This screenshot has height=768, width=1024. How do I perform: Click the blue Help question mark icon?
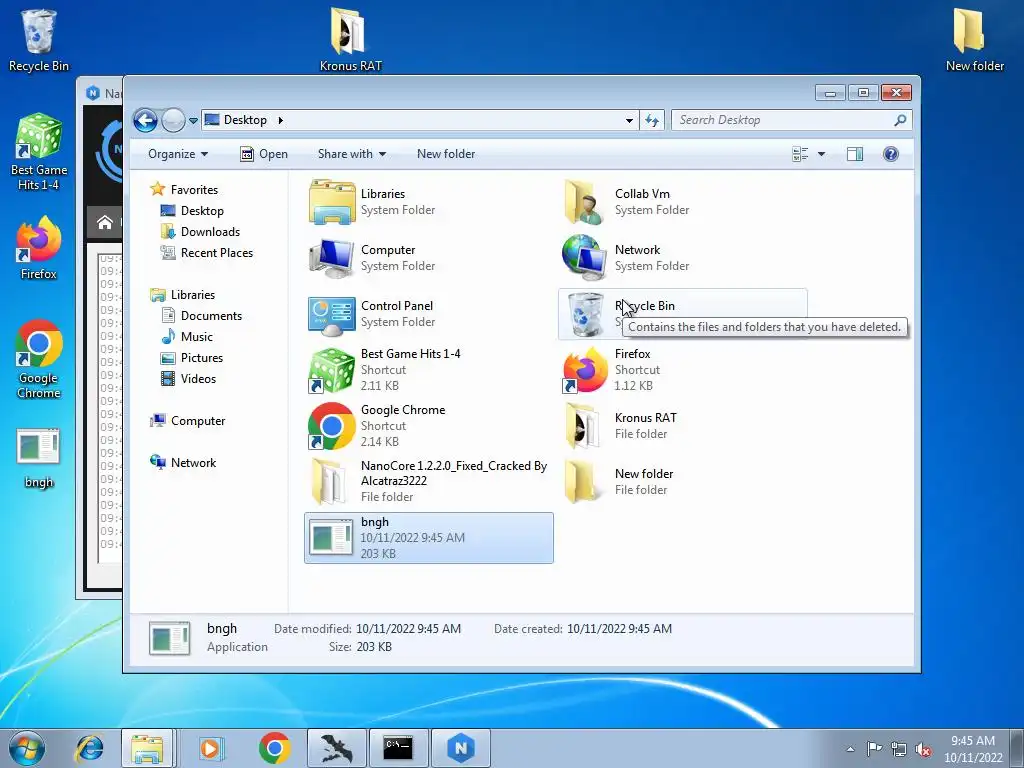pyautogui.click(x=891, y=154)
